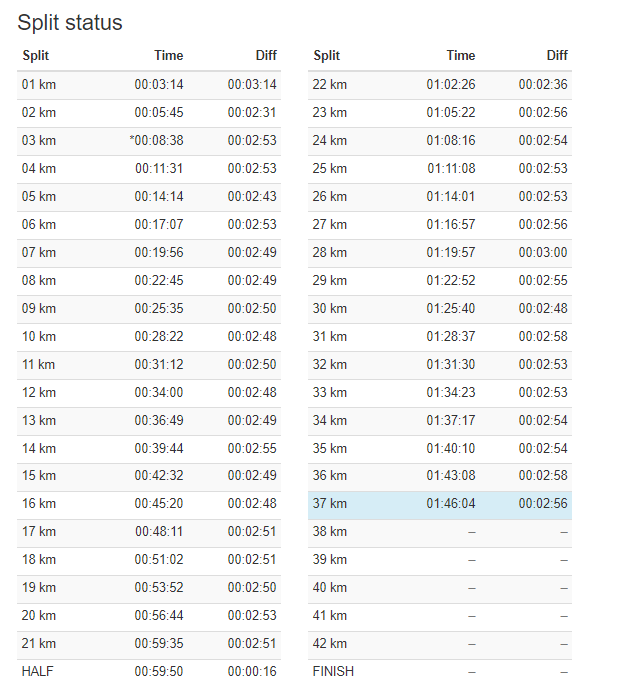Click the Diff column header in right table
This screenshot has height=689, width=624.
pyautogui.click(x=556, y=56)
